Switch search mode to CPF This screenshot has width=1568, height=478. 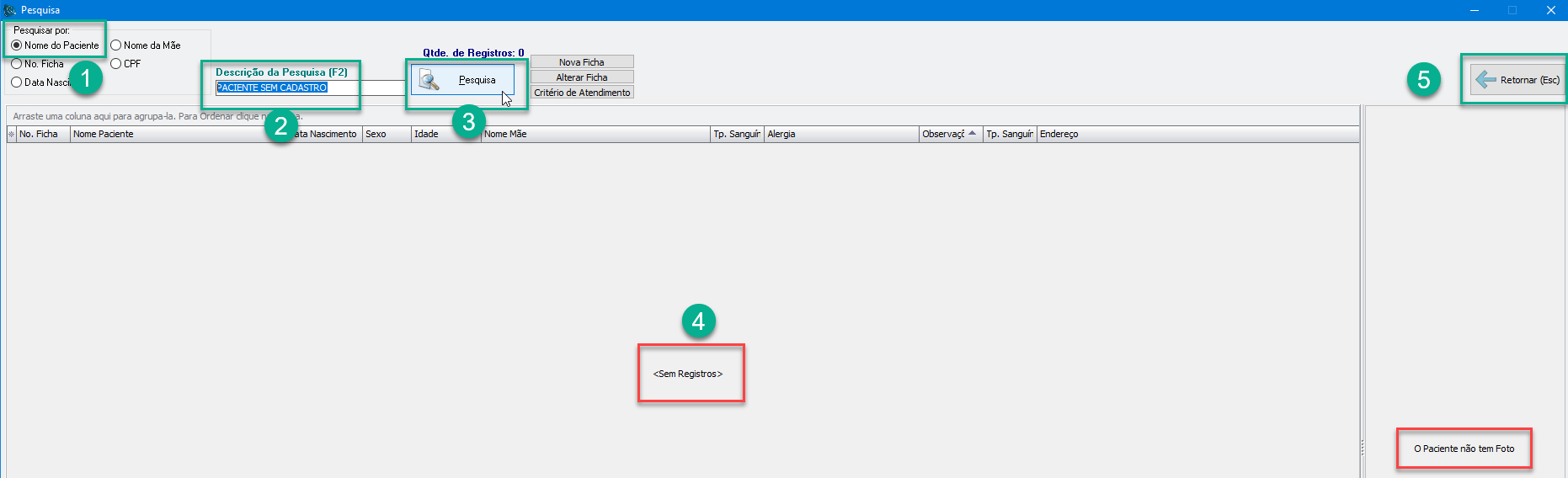pos(116,64)
